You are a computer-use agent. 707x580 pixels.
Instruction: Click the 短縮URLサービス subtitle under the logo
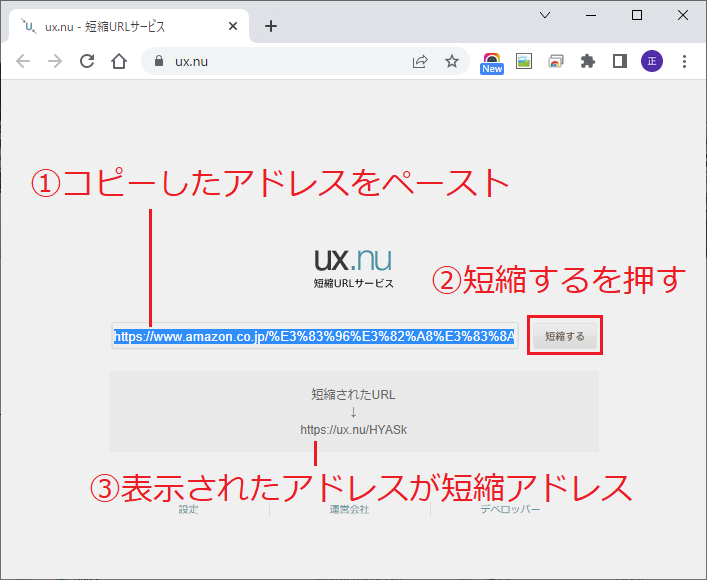(x=354, y=283)
